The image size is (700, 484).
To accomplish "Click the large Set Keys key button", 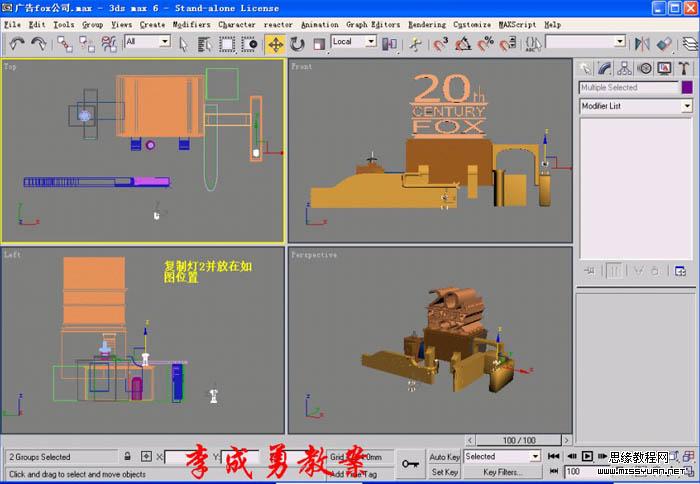I will click(x=410, y=464).
